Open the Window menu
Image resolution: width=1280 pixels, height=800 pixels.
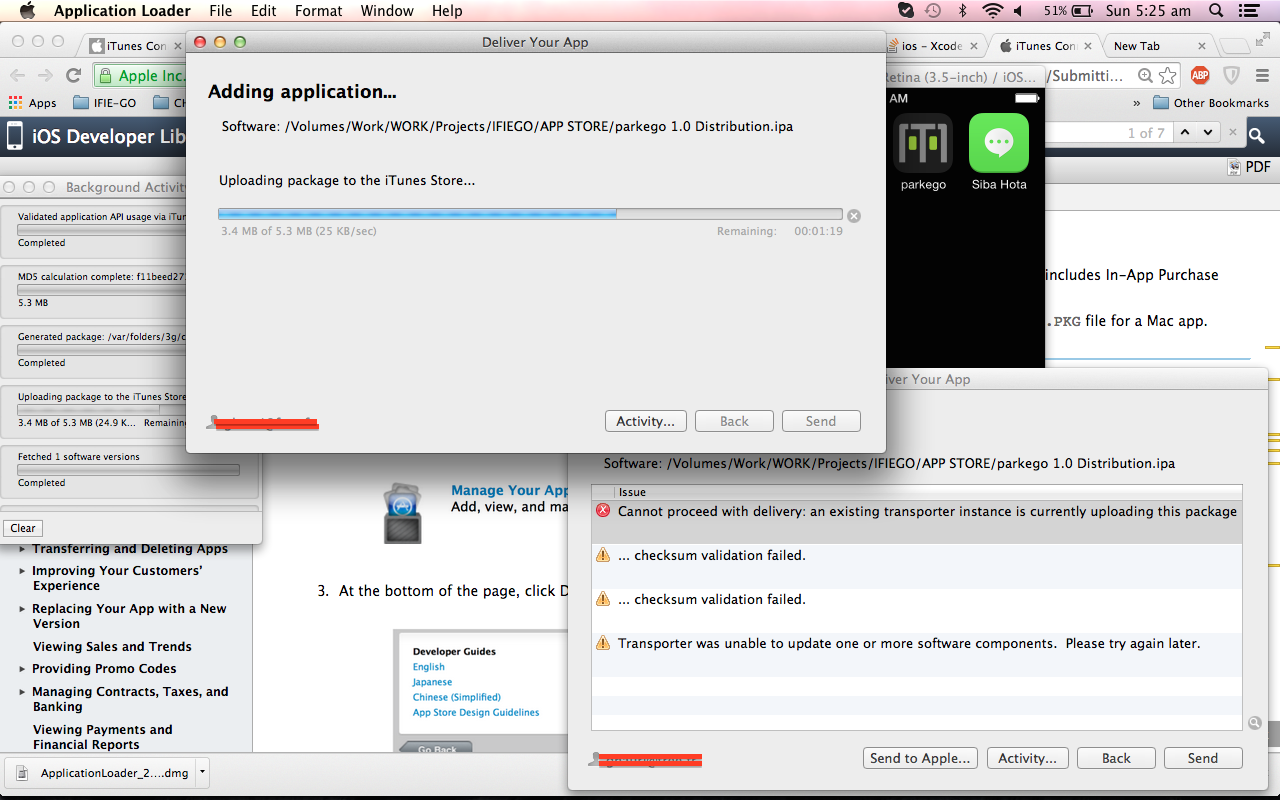point(387,11)
